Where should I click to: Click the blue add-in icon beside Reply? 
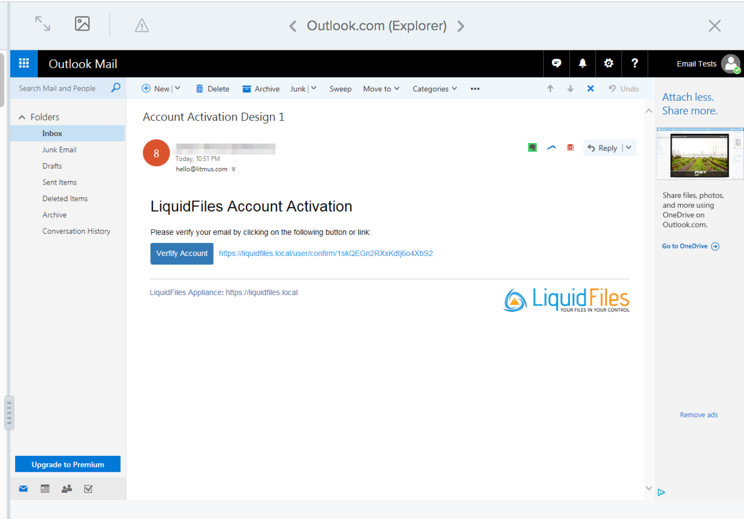[x=551, y=148]
